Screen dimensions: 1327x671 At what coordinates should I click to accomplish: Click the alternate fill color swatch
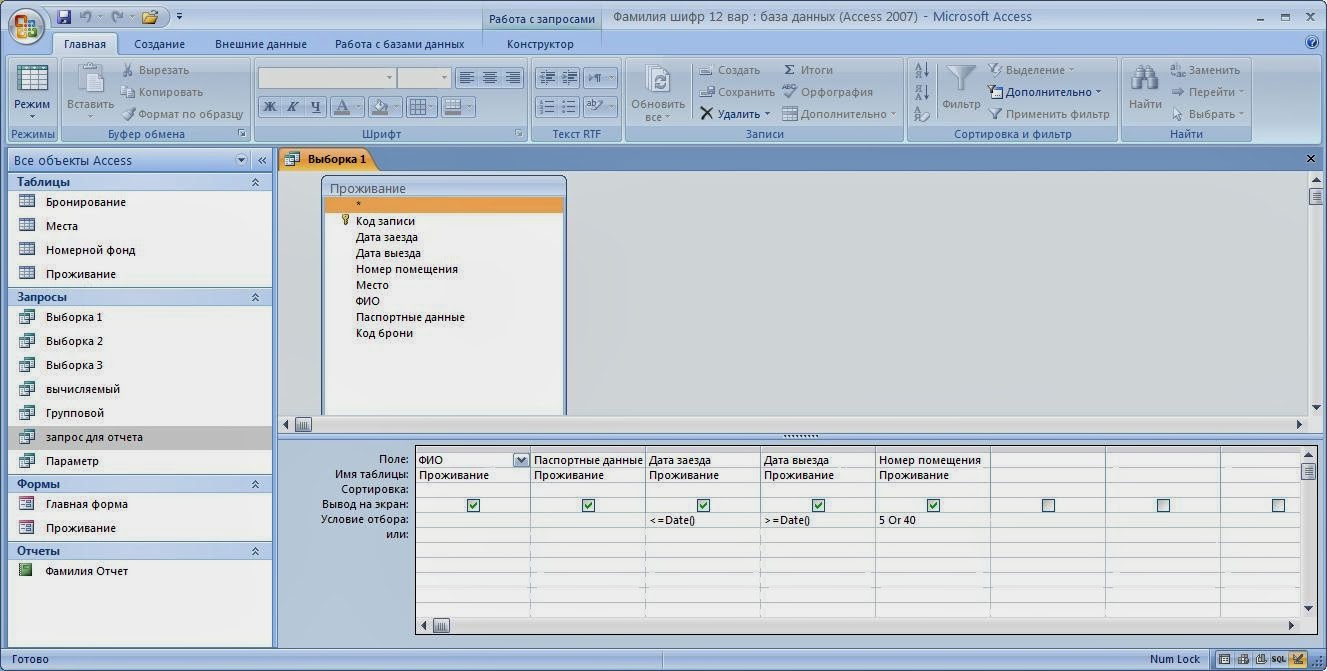click(x=452, y=107)
